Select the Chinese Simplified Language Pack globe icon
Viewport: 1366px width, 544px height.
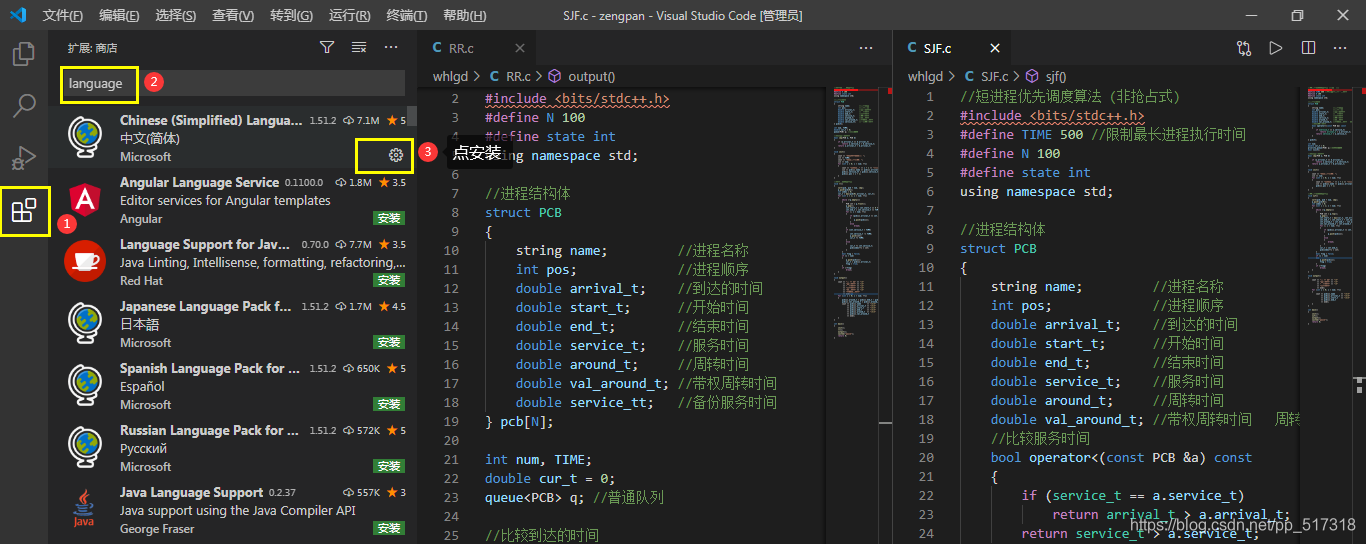[x=85, y=138]
